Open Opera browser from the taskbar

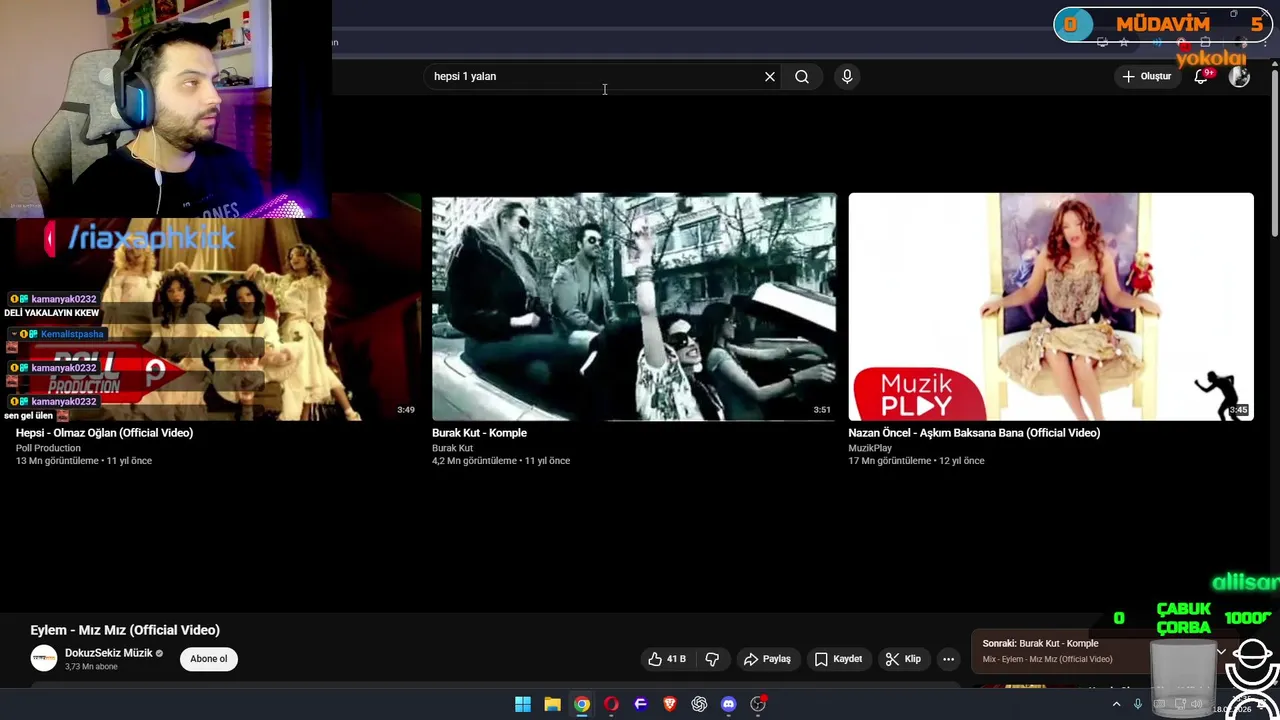tap(611, 704)
